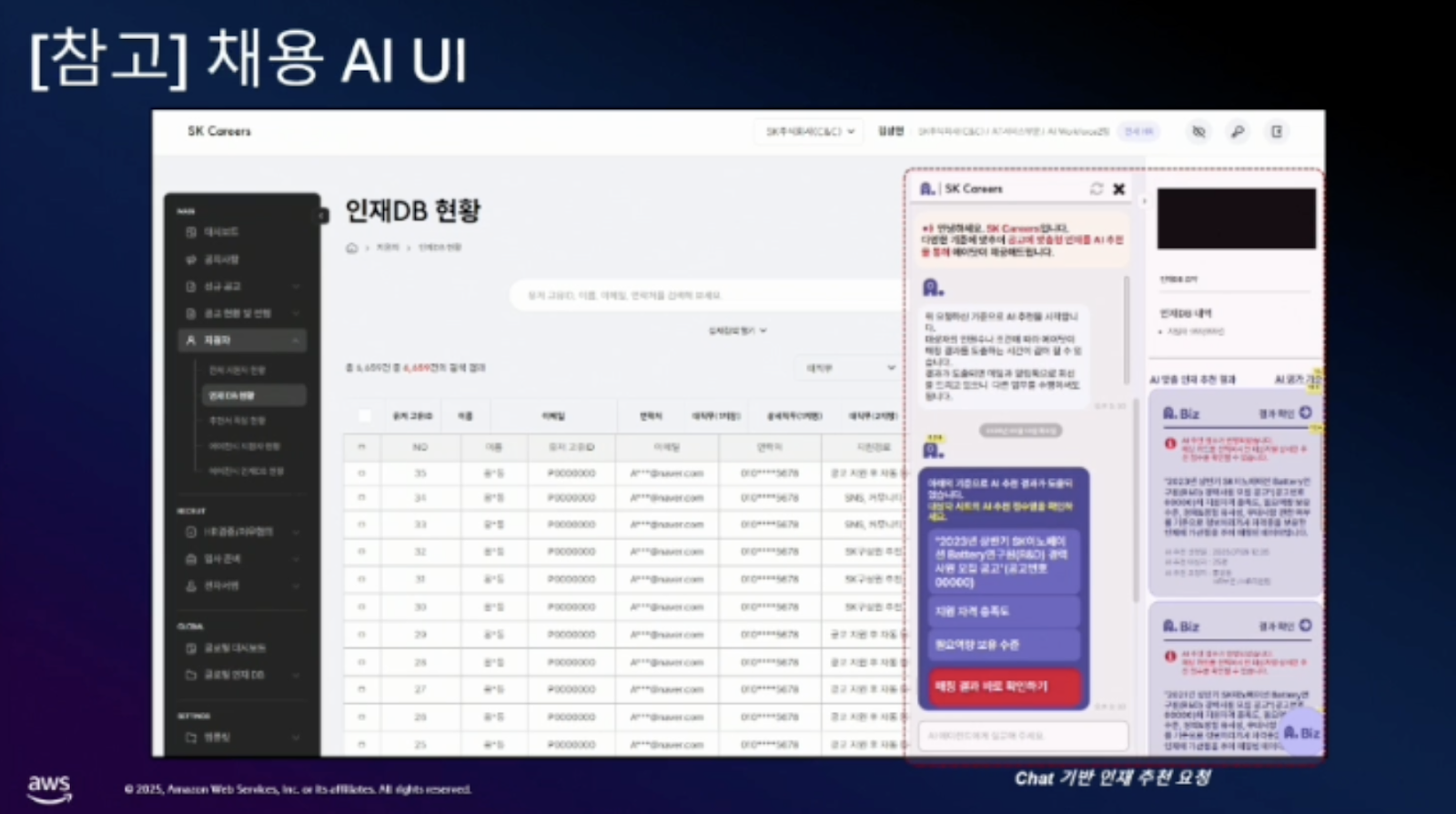Open the 공지사항 sidebar item
The image size is (1456, 814).
[220, 259]
